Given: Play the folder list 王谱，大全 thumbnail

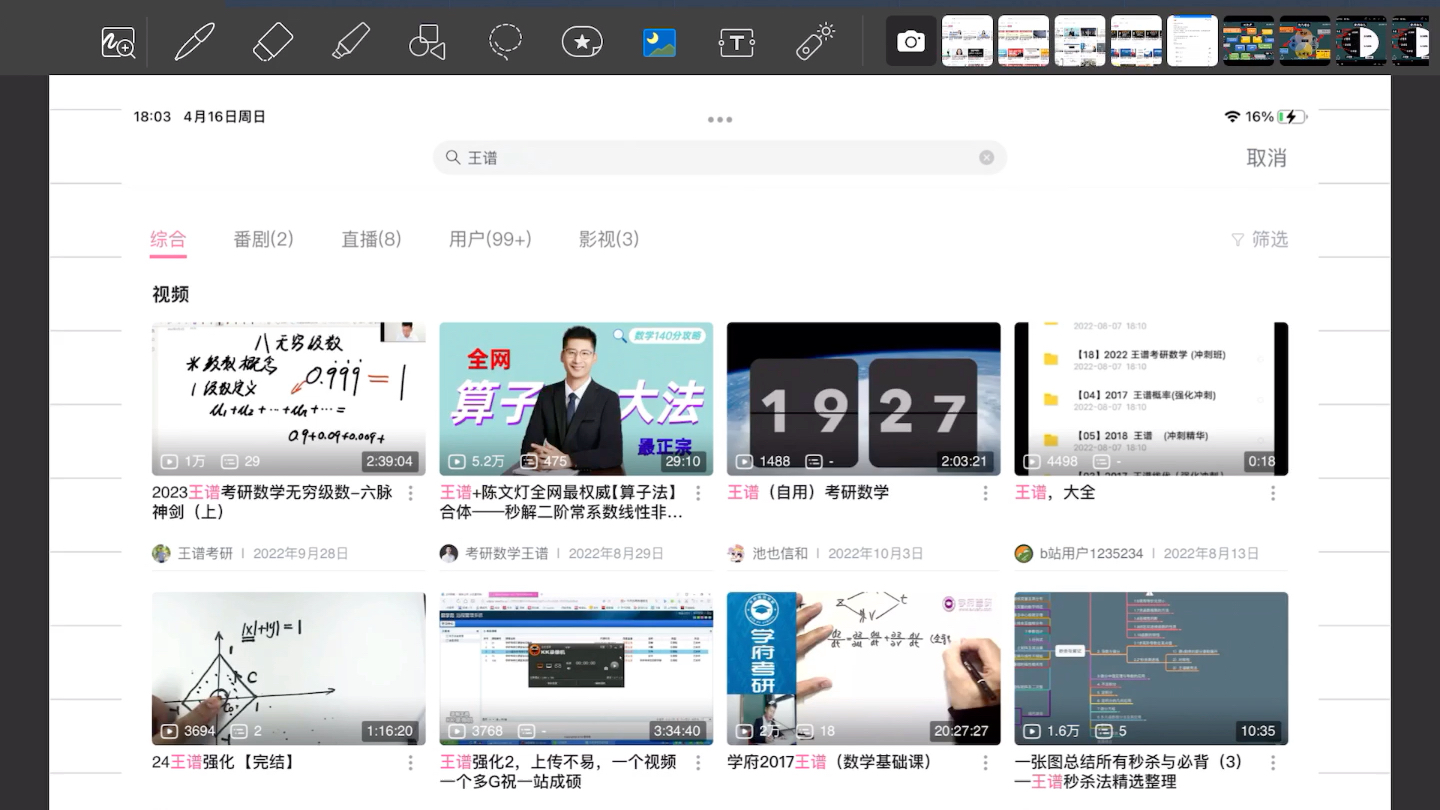Looking at the screenshot, I should click(1151, 399).
